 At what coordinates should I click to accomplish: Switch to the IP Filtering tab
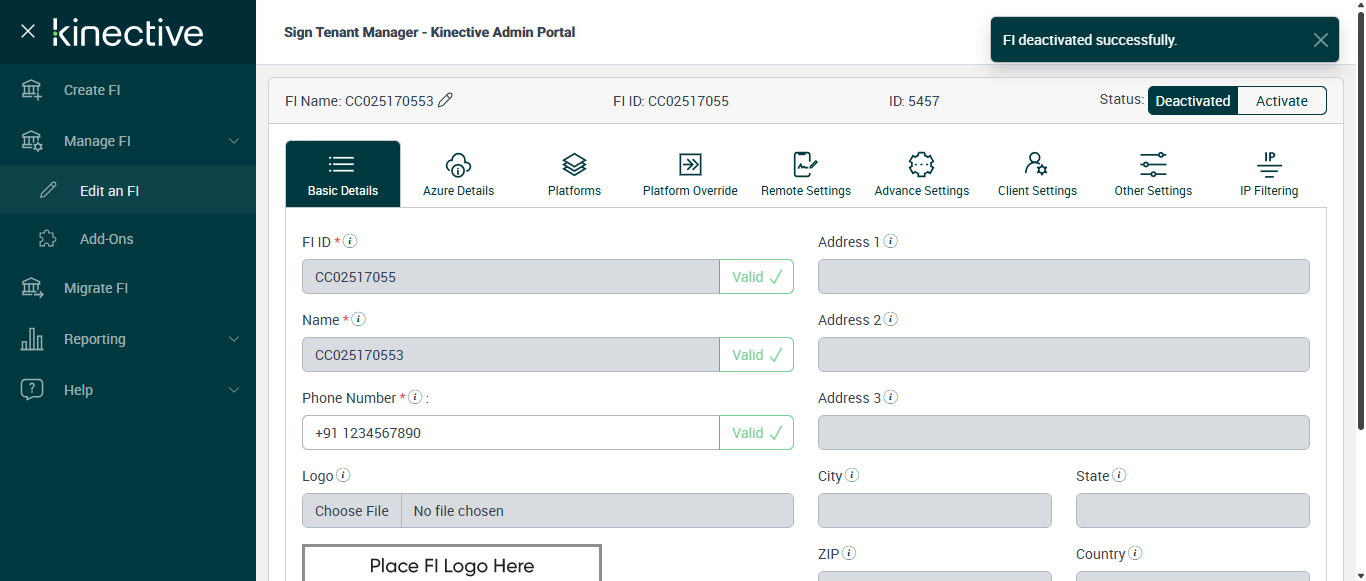click(x=1269, y=174)
